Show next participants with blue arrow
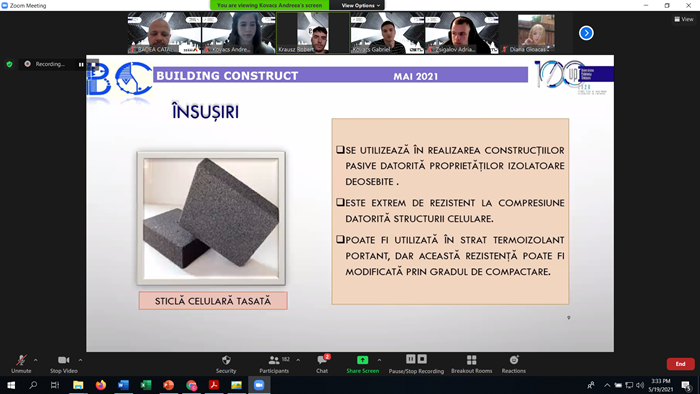700x394 pixels. click(586, 33)
